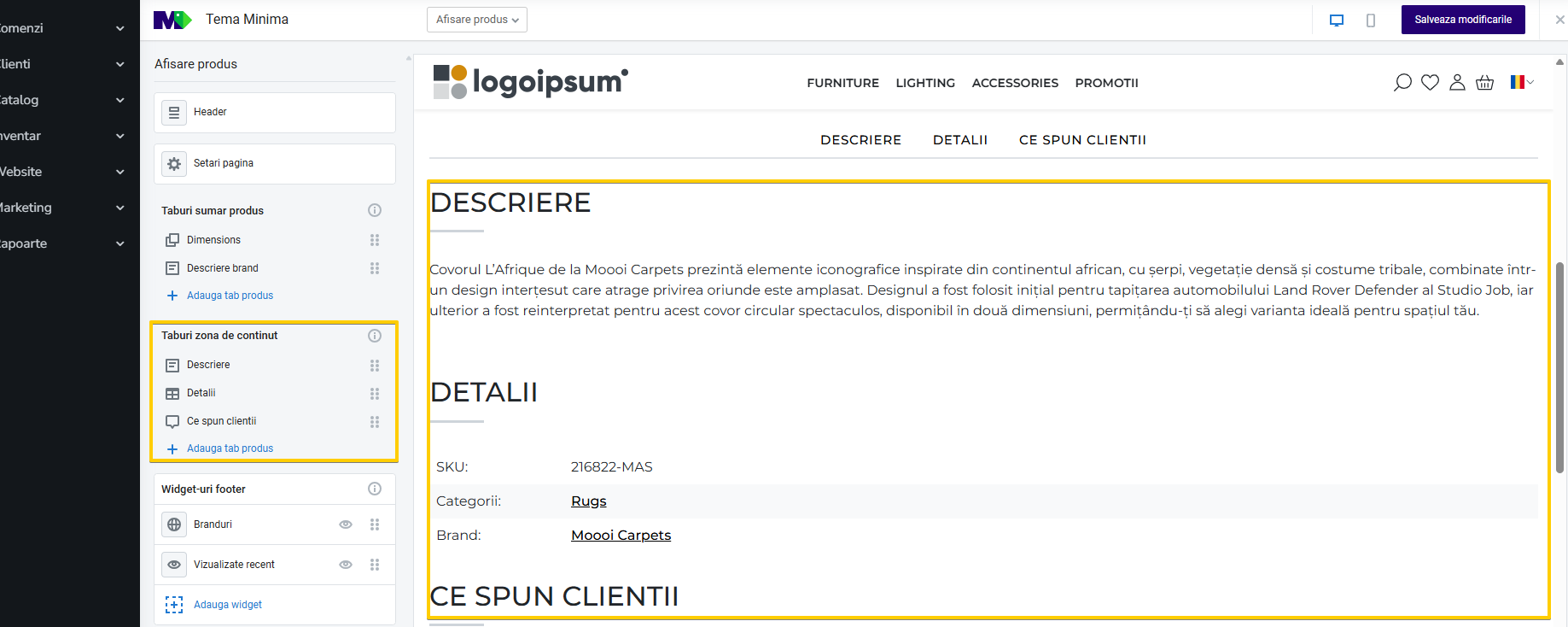Open the wishlist heart icon
The image size is (1568, 627).
point(1430,82)
